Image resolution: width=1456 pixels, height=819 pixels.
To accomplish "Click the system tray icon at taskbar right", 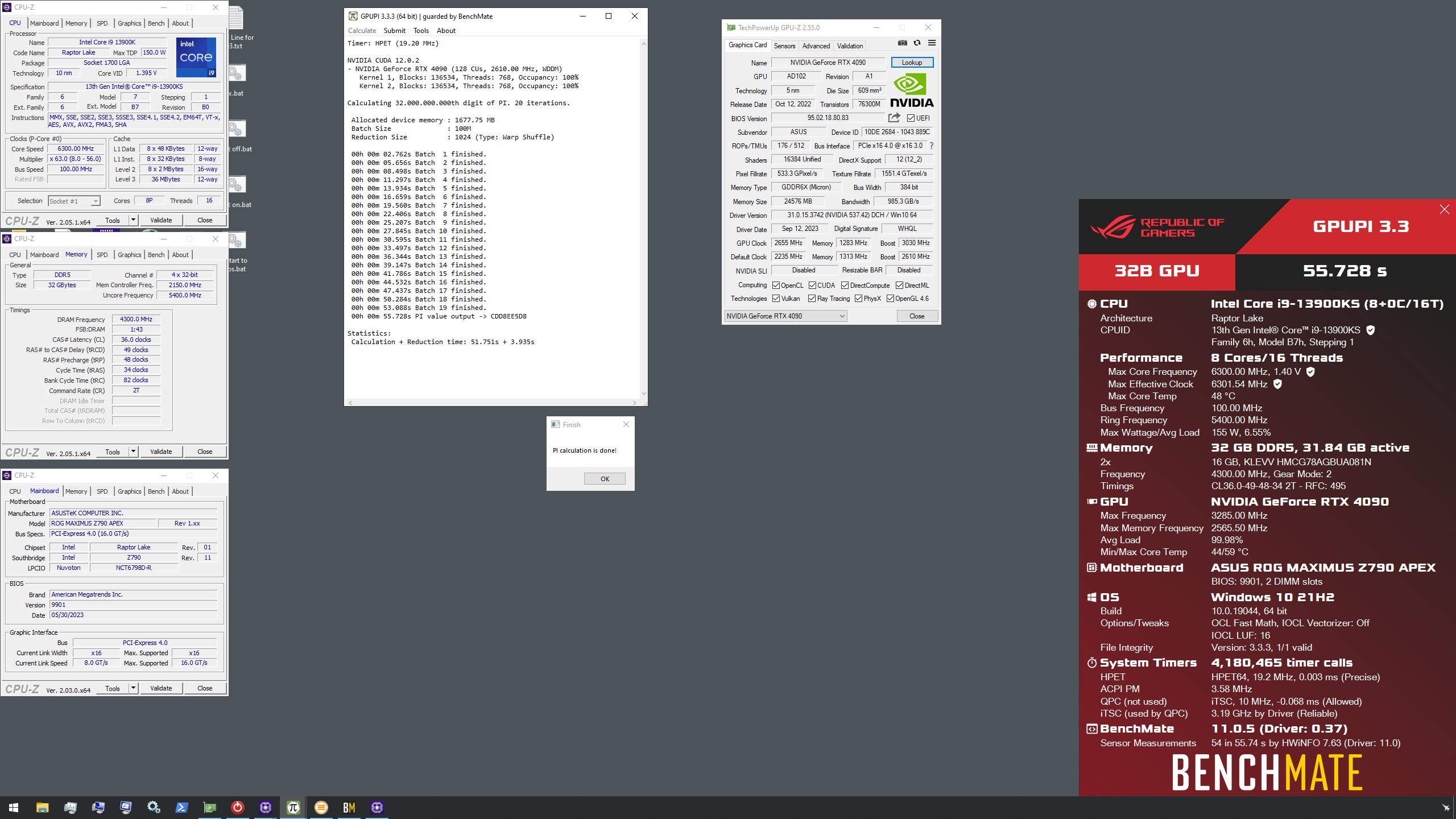I will coord(1446,808).
